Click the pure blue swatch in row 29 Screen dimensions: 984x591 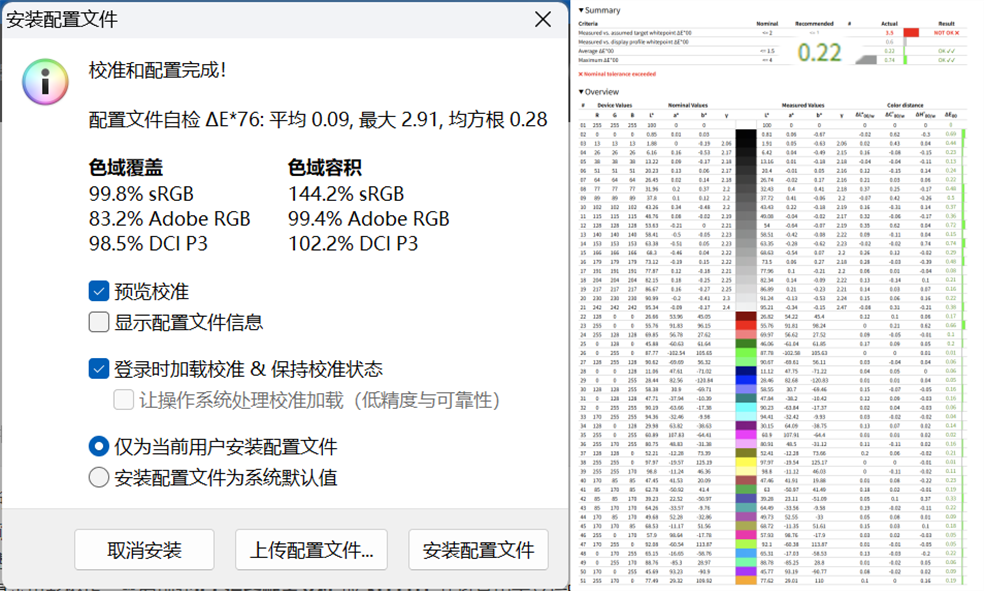coord(747,380)
